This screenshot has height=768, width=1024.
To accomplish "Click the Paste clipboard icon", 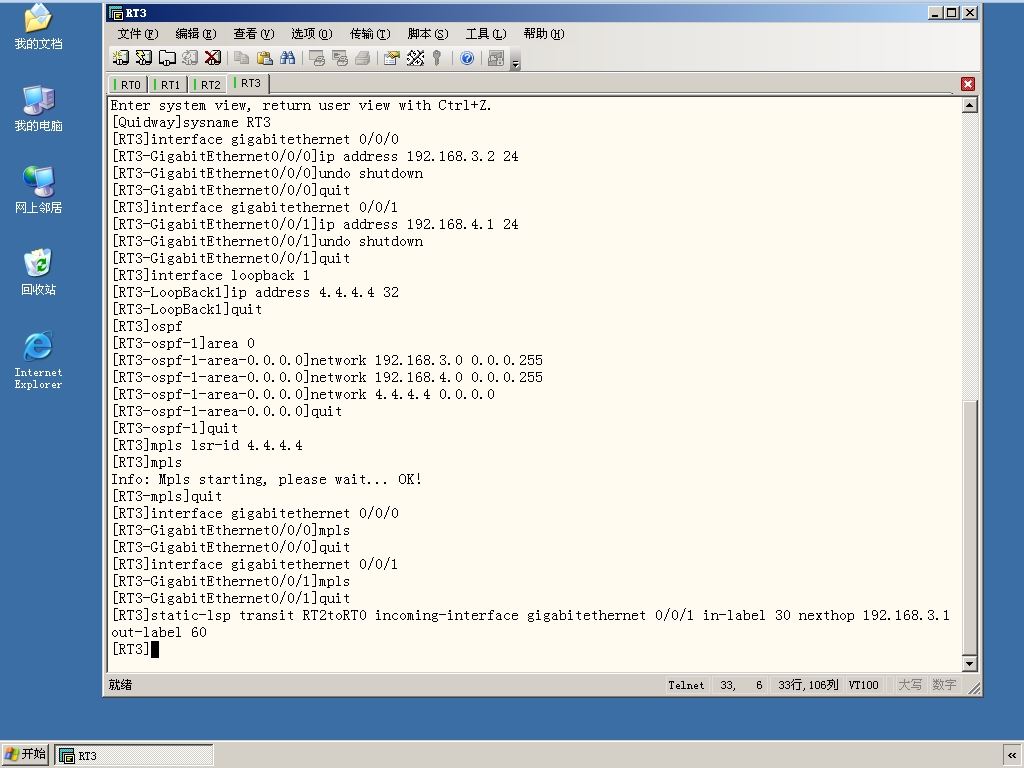I will click(x=264, y=58).
